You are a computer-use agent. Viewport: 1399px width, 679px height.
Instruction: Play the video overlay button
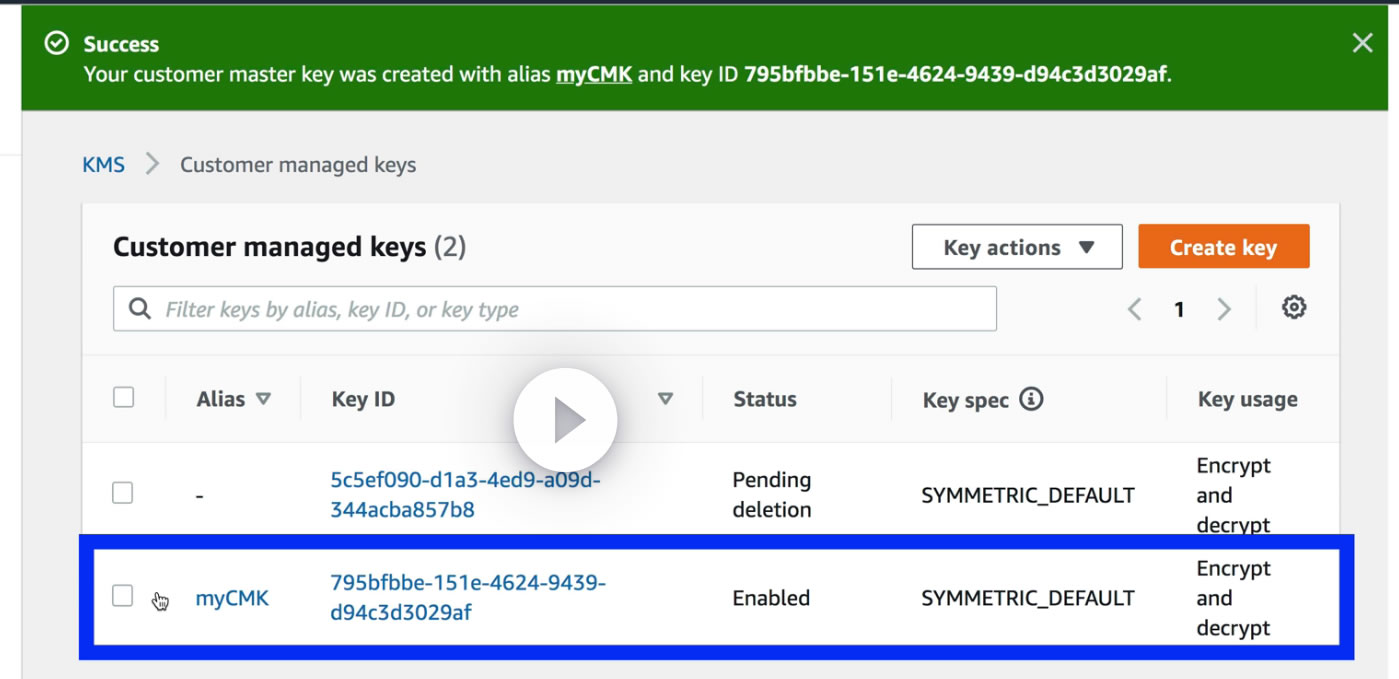click(566, 421)
